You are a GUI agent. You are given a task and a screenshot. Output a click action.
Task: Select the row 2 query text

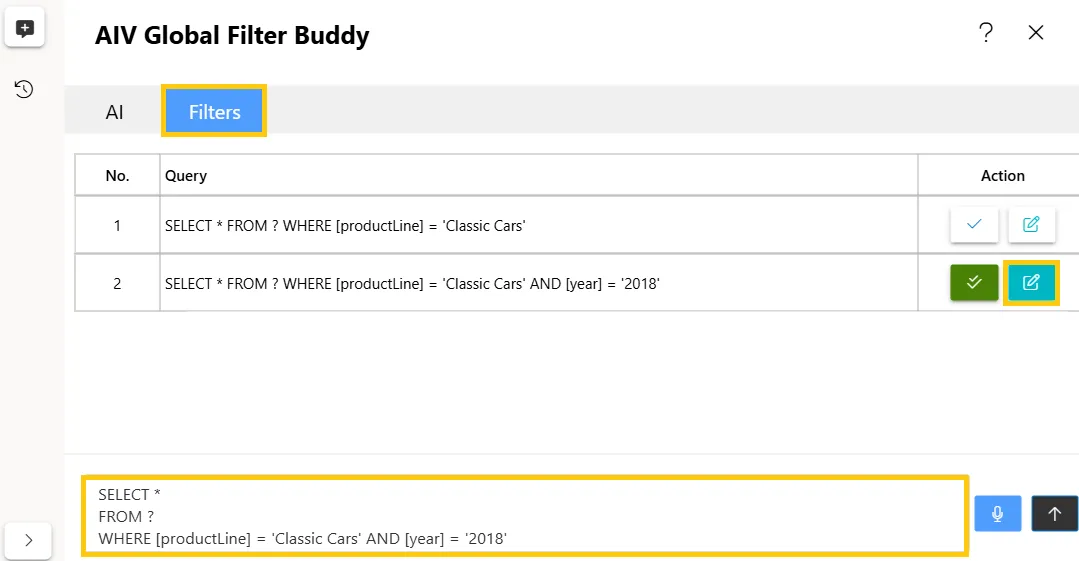coord(412,284)
